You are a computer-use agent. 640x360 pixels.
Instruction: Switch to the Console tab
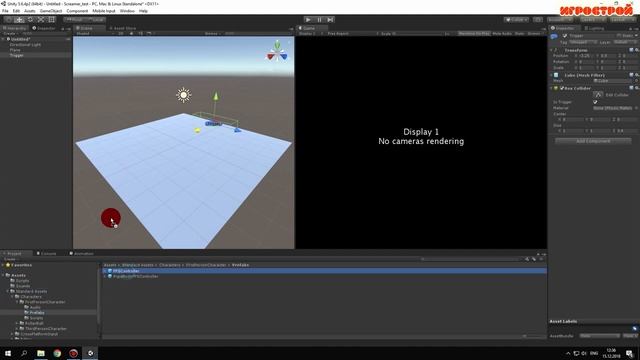tap(47, 253)
